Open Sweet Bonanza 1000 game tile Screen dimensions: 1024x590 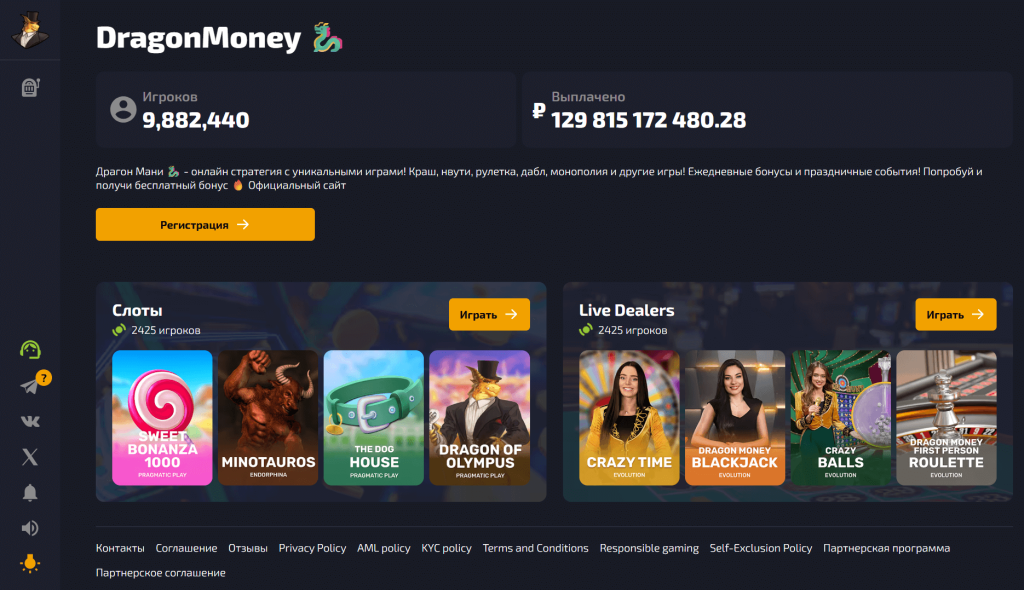(162, 418)
